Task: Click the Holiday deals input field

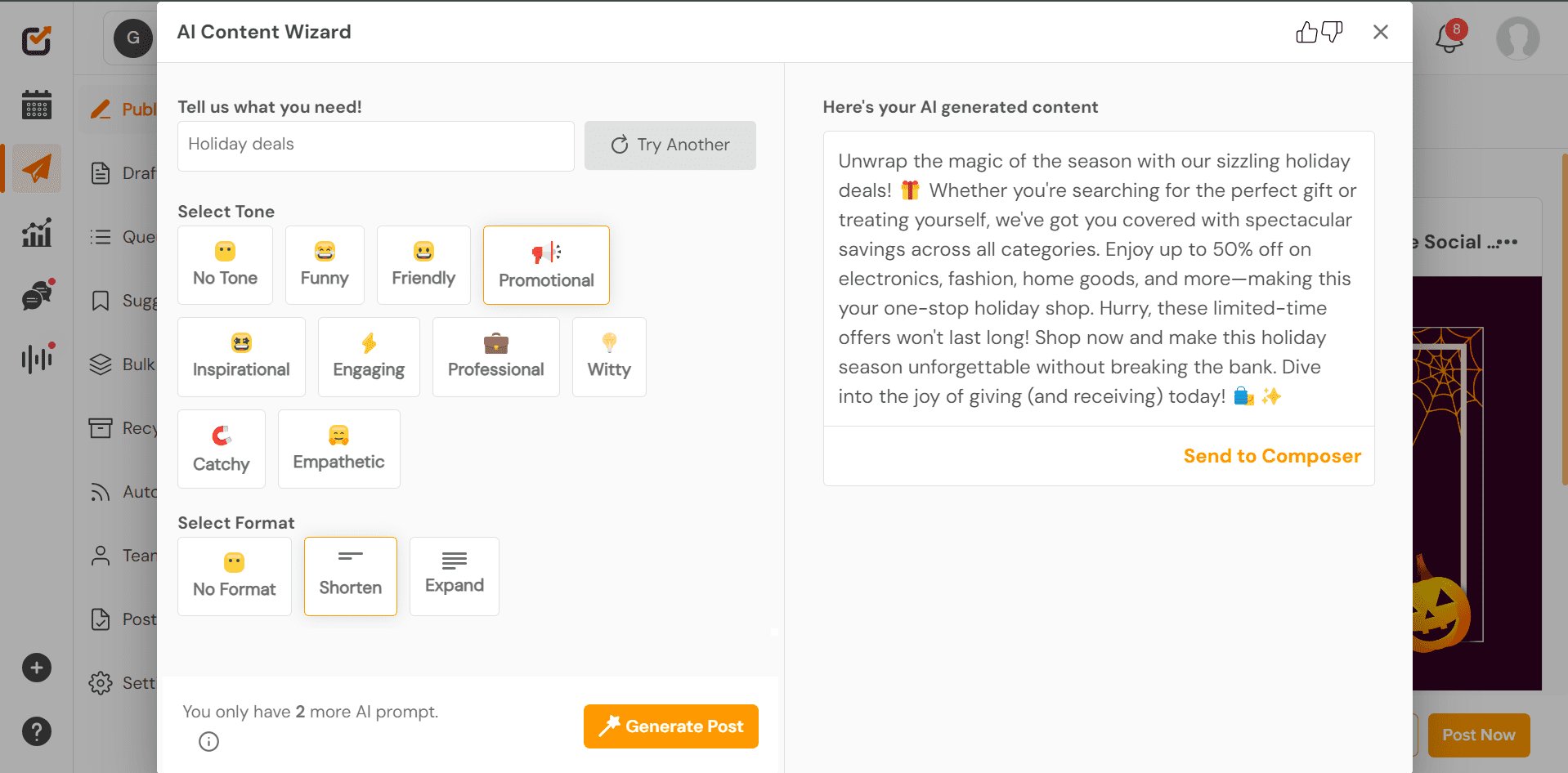Action: coord(375,145)
